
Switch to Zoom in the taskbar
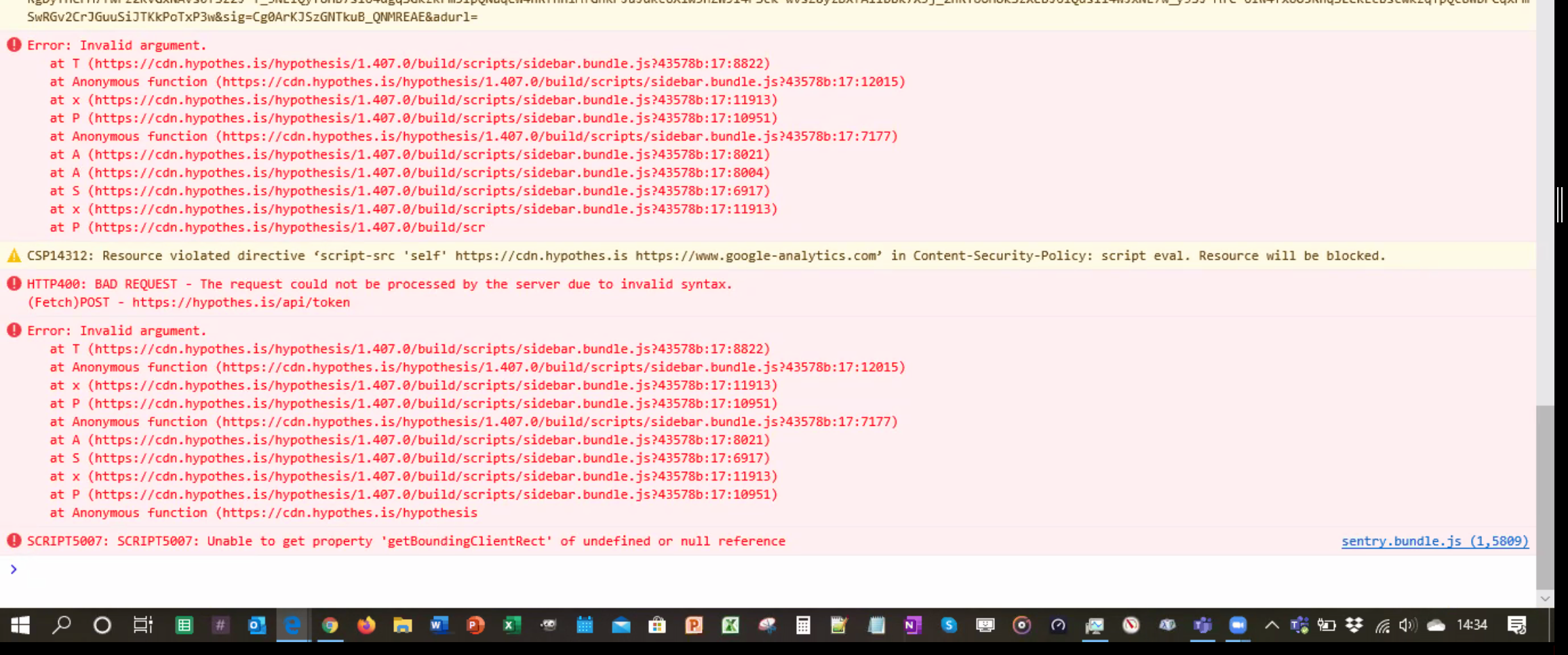(x=1238, y=625)
